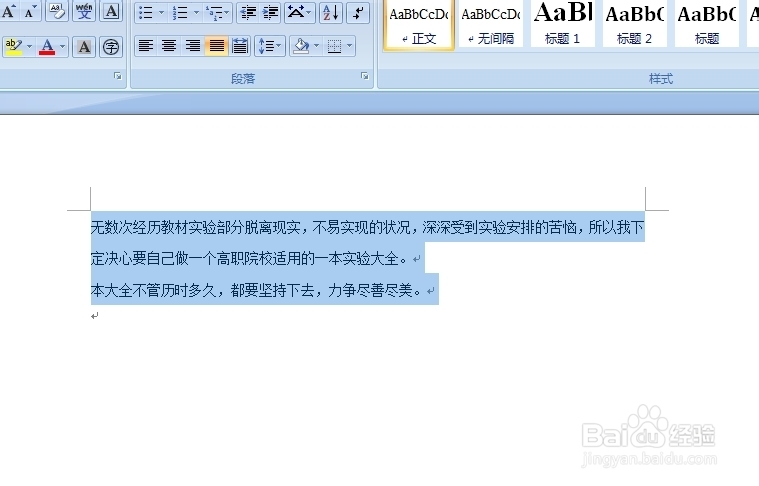Apply yellow text highlight color
The width and height of the screenshot is (759, 486).
pos(14,46)
